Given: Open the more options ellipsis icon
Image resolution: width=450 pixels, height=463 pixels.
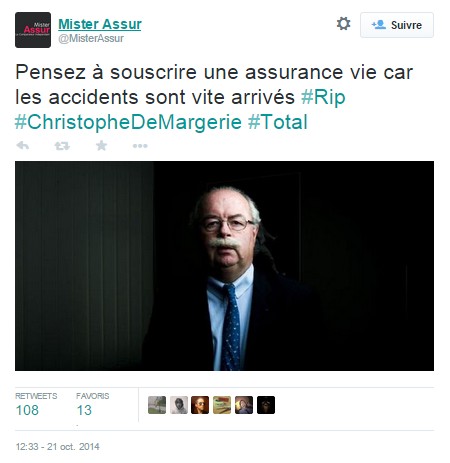Looking at the screenshot, I should [140, 146].
